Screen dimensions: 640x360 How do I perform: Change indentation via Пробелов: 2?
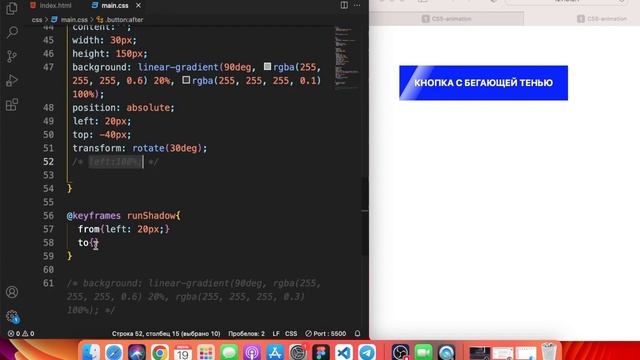click(x=246, y=333)
